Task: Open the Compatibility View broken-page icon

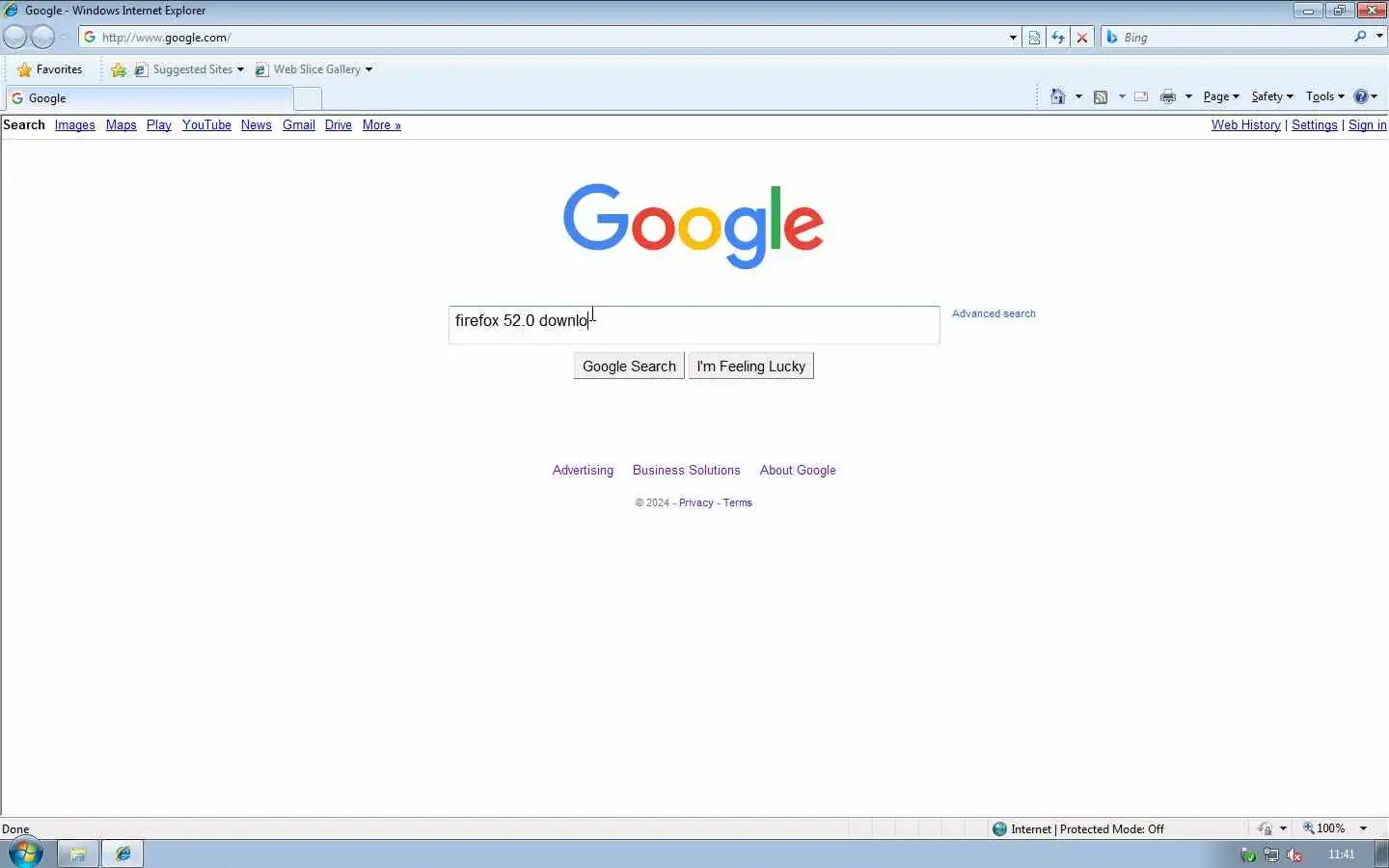Action: [x=1034, y=38]
